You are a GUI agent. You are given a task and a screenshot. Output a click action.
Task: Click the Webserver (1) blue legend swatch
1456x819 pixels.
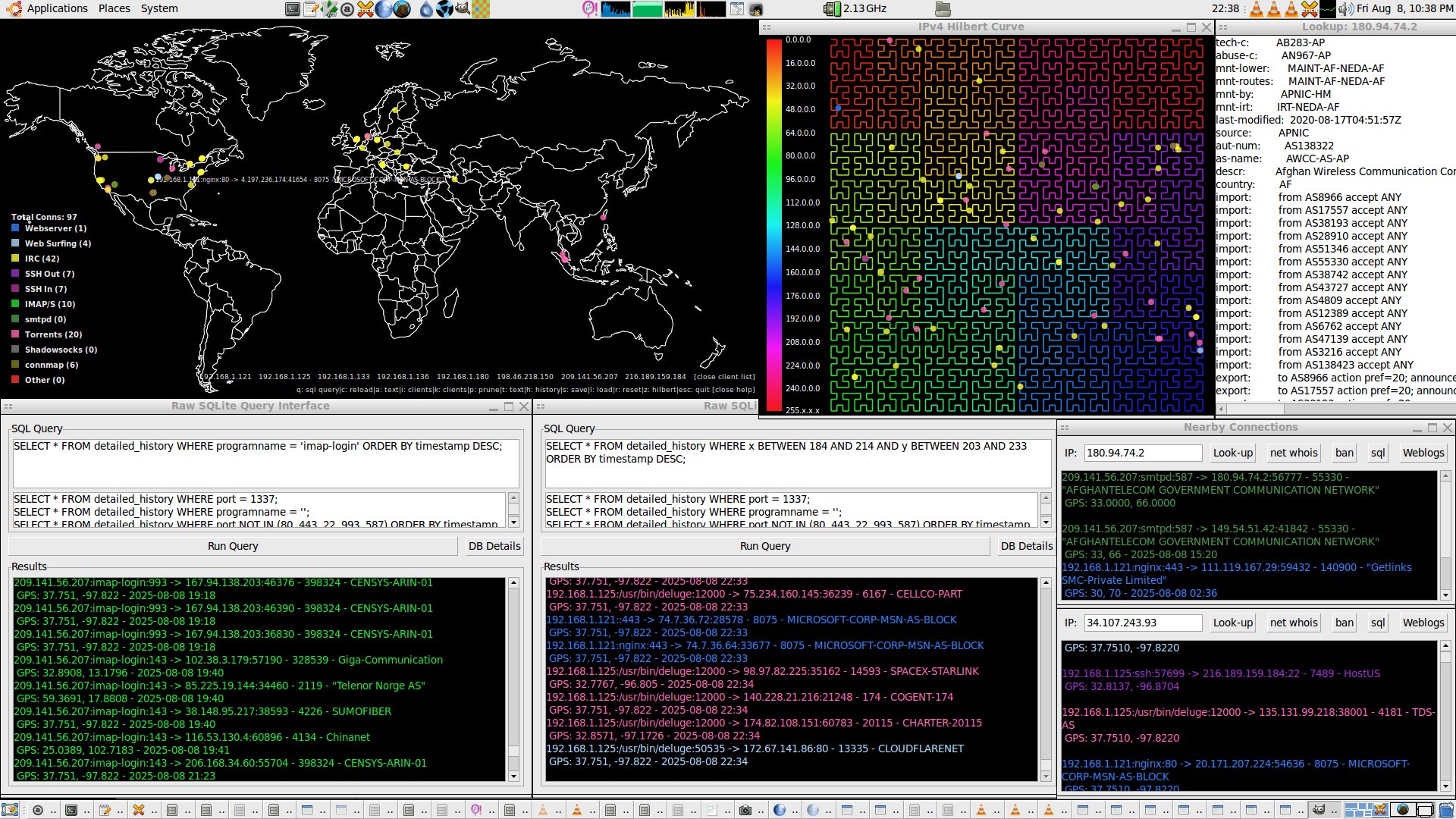click(x=15, y=228)
